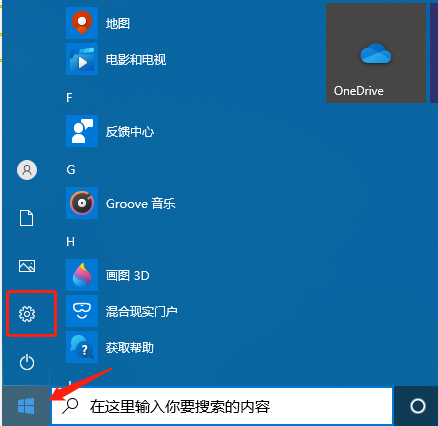Screen dimensions: 438x426
Task: Open the Mixed Reality Portal (混合现实门户) icon
Action: point(82,311)
